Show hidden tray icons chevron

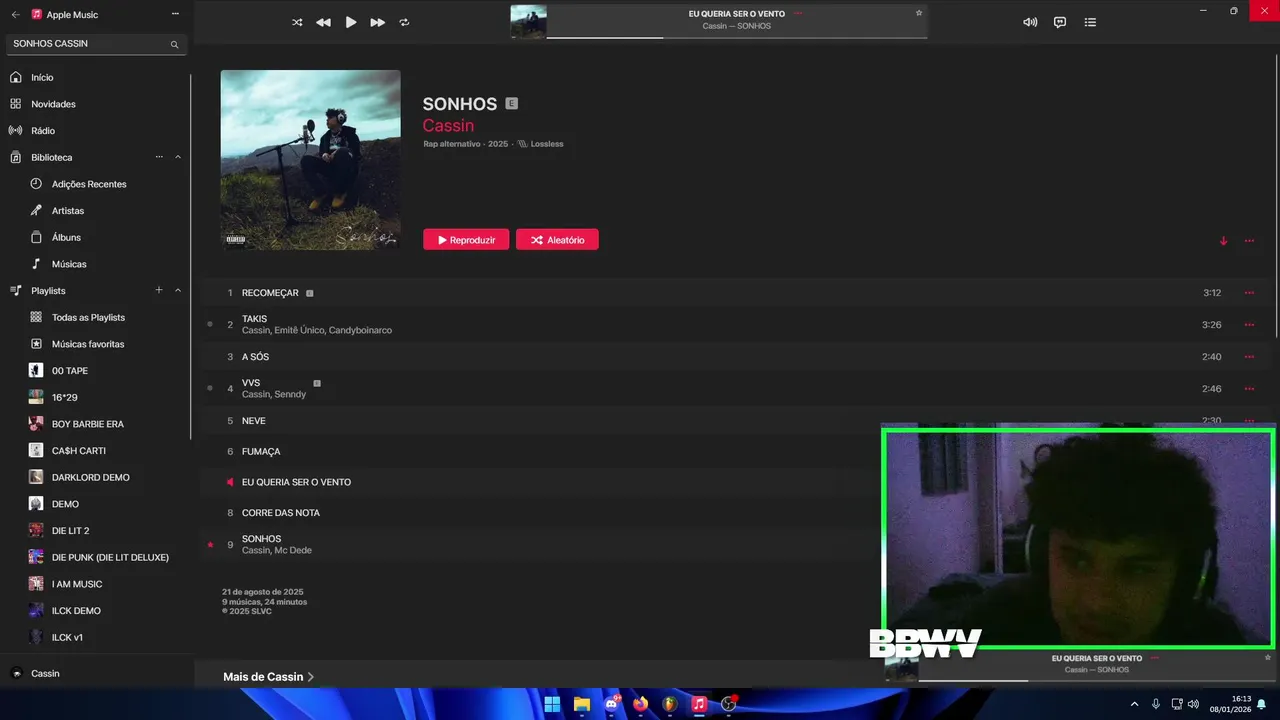pos(1134,704)
